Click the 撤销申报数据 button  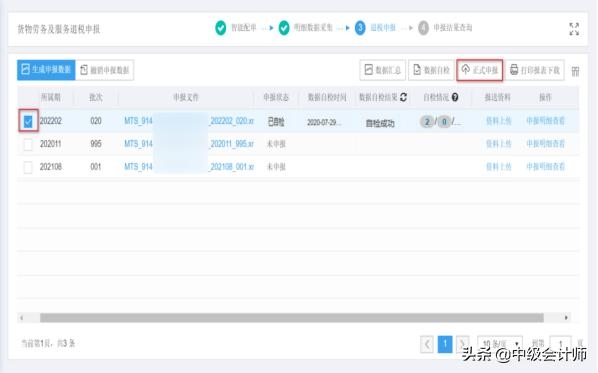click(x=104, y=70)
